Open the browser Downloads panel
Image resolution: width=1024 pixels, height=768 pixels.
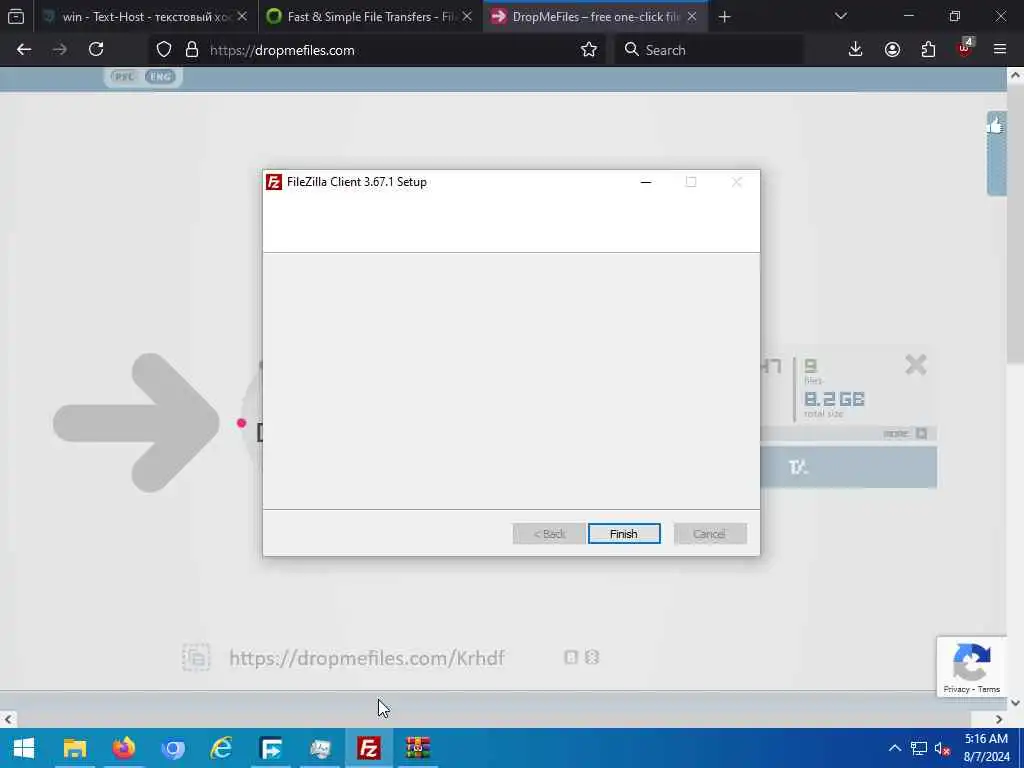click(x=856, y=50)
